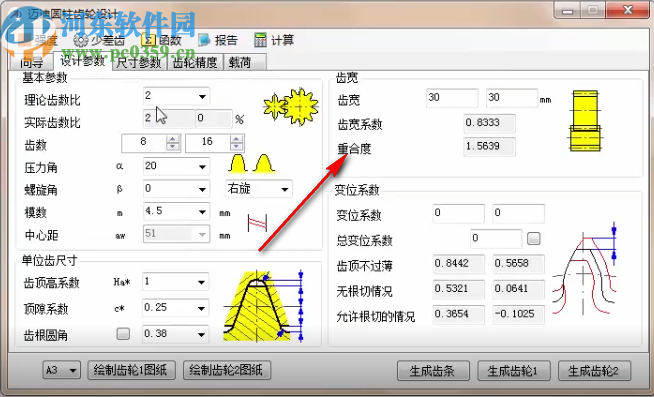
Task: Click the profile shift tooth curve diagram
Action: pyautogui.click(x=584, y=269)
